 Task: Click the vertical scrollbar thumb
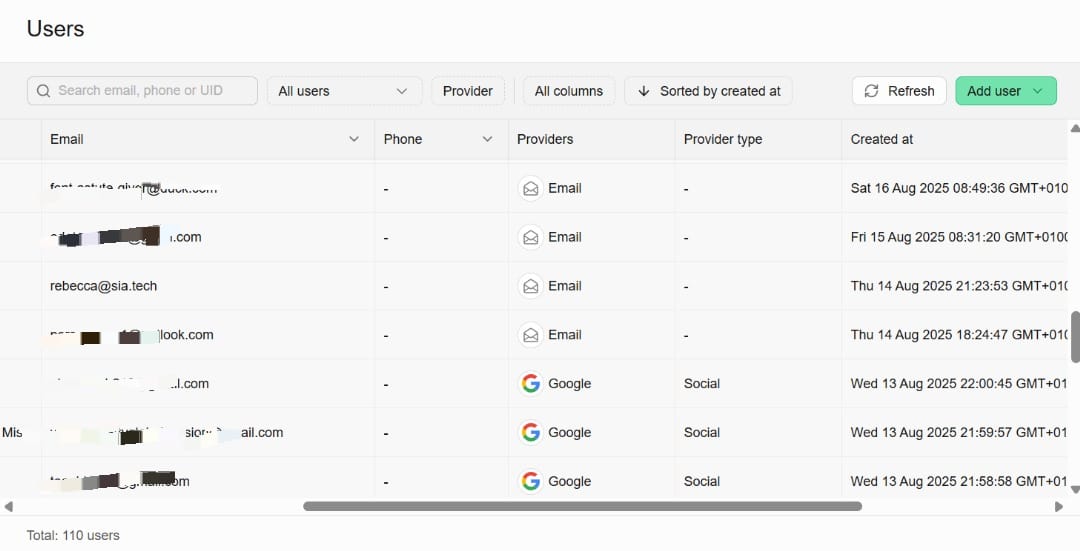[1075, 337]
